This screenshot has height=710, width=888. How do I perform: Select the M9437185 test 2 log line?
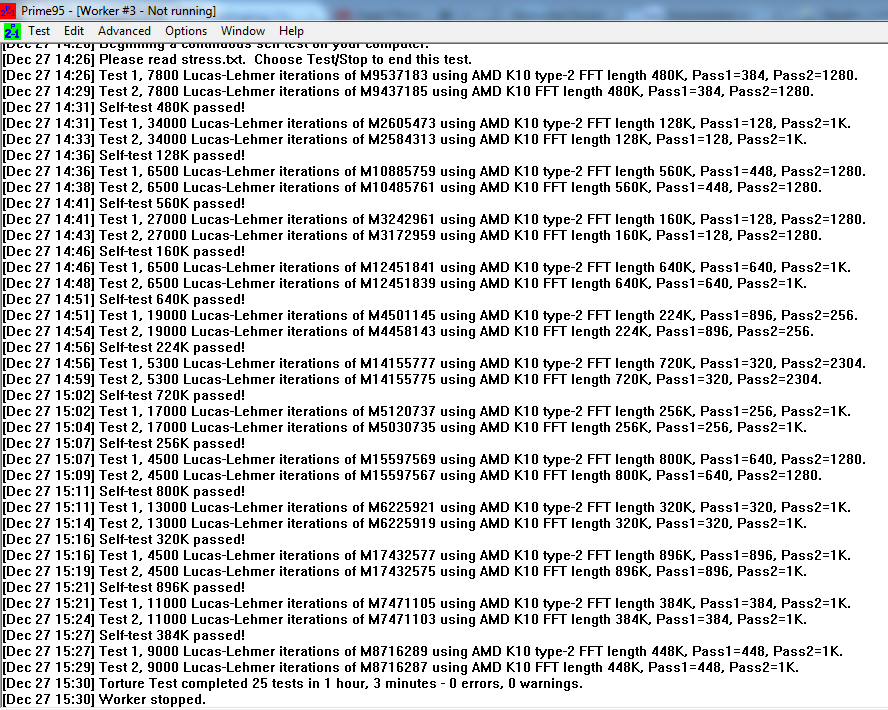408,91
